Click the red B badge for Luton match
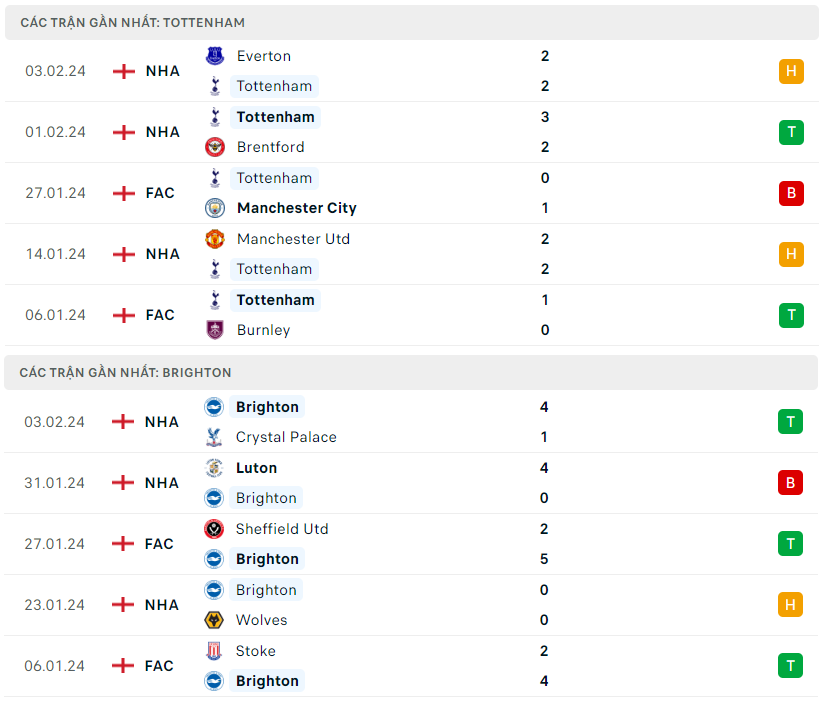Image resolution: width=827 pixels, height=705 pixels. point(790,483)
